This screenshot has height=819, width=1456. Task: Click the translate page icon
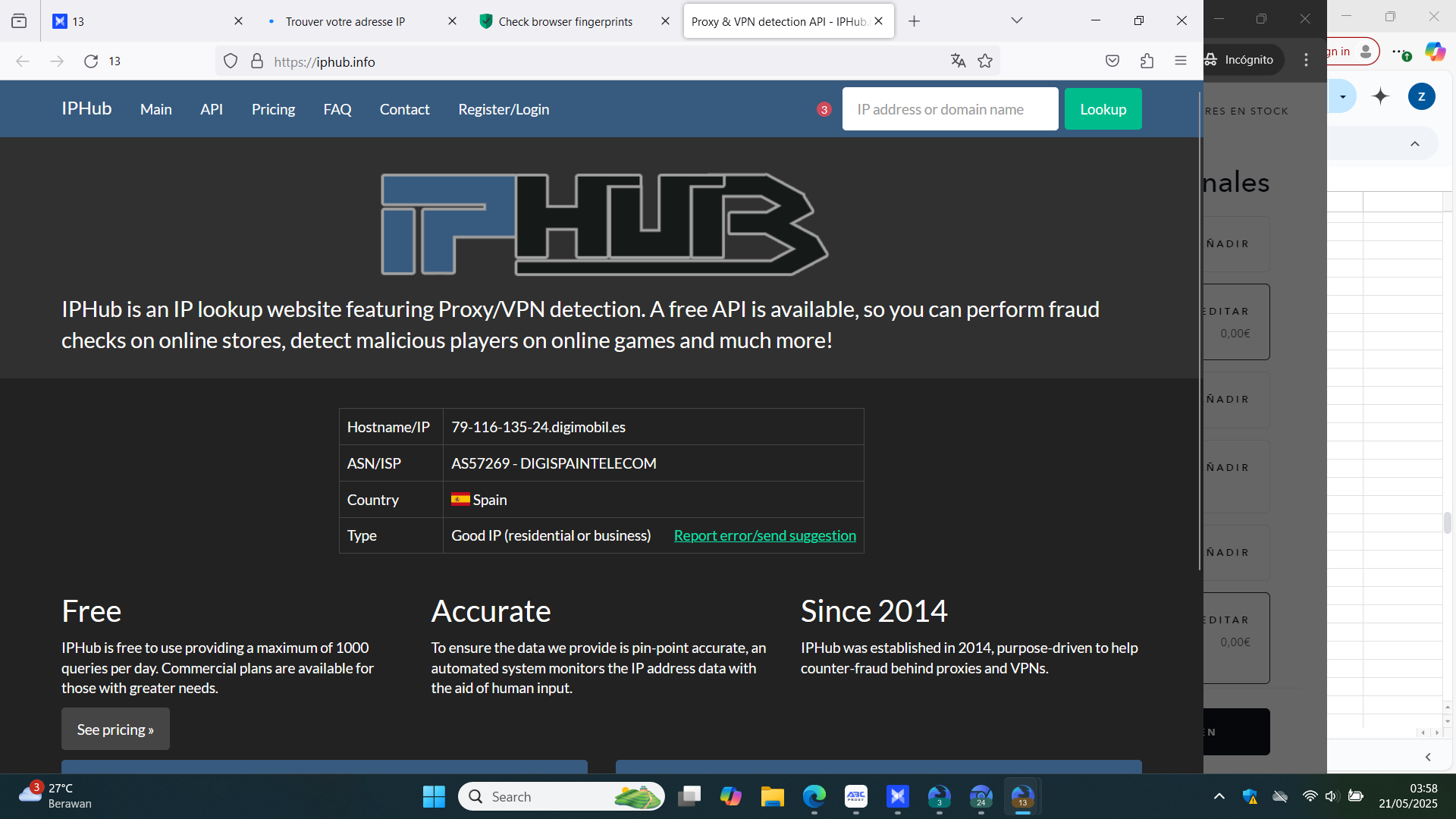coord(958,61)
